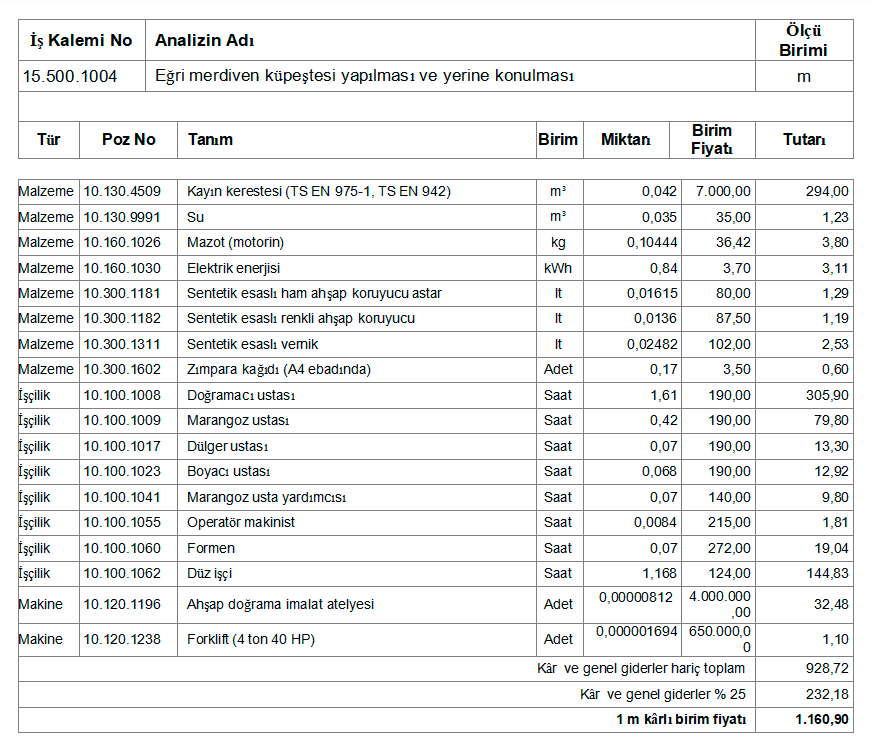
Task: Click the 'Poz No' column header
Action: coord(129,140)
